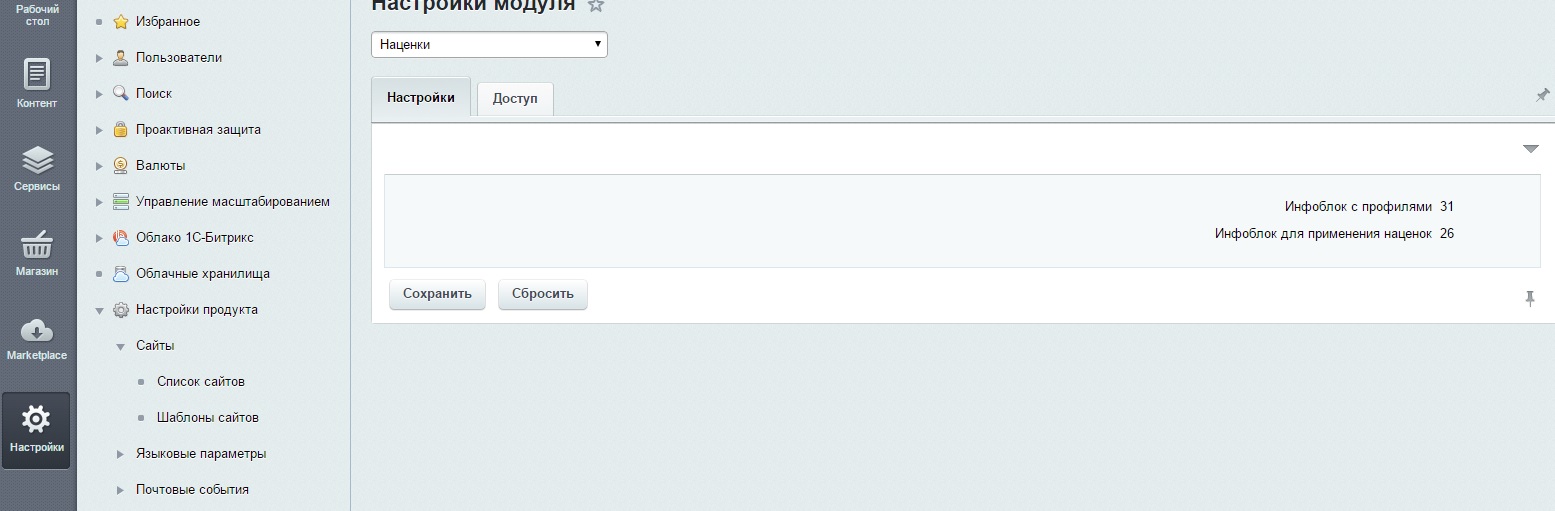Click the Сохранить button
1555x511 pixels.
437,294
